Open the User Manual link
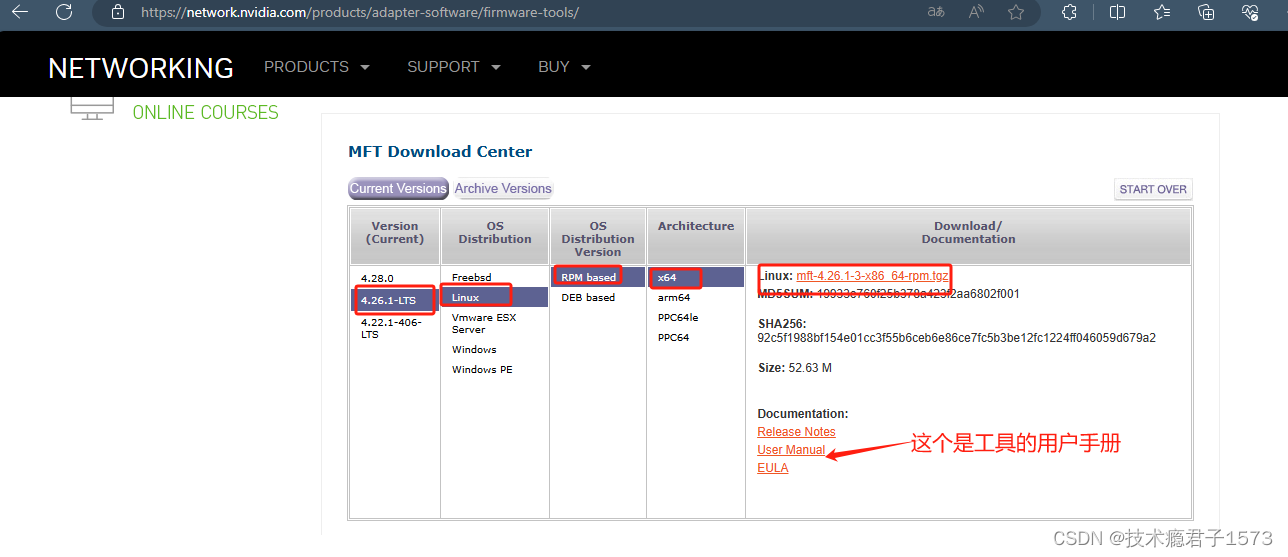Image resolution: width=1288 pixels, height=557 pixels. 791,450
